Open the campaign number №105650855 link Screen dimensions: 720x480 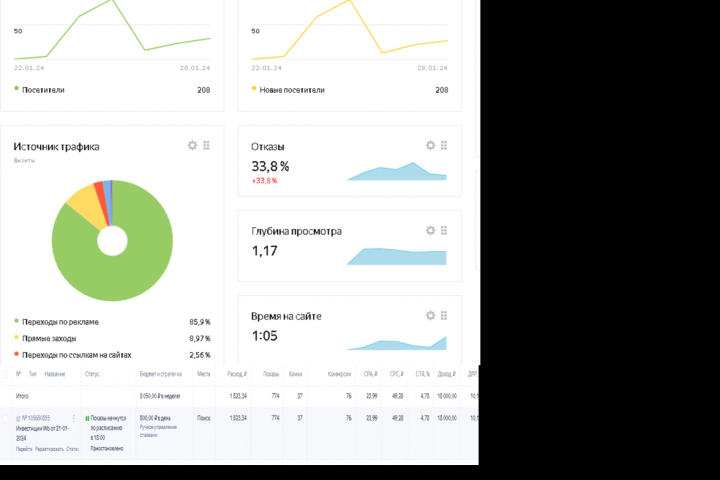pyautogui.click(x=36, y=418)
